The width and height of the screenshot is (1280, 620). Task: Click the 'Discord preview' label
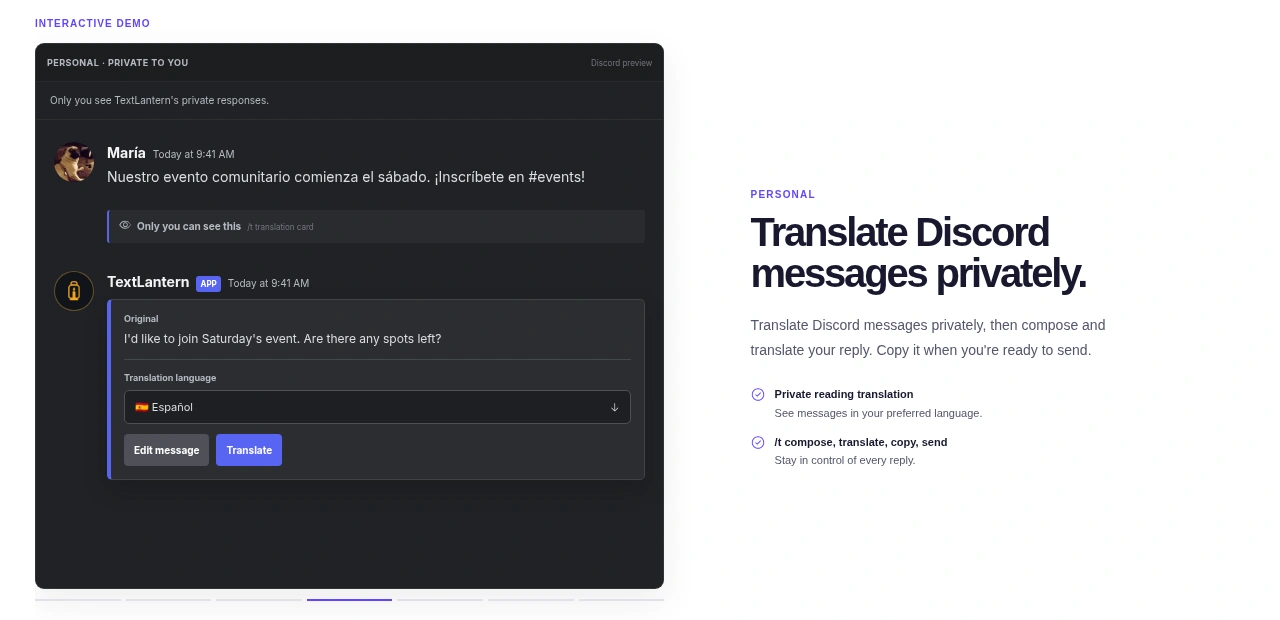pos(621,63)
